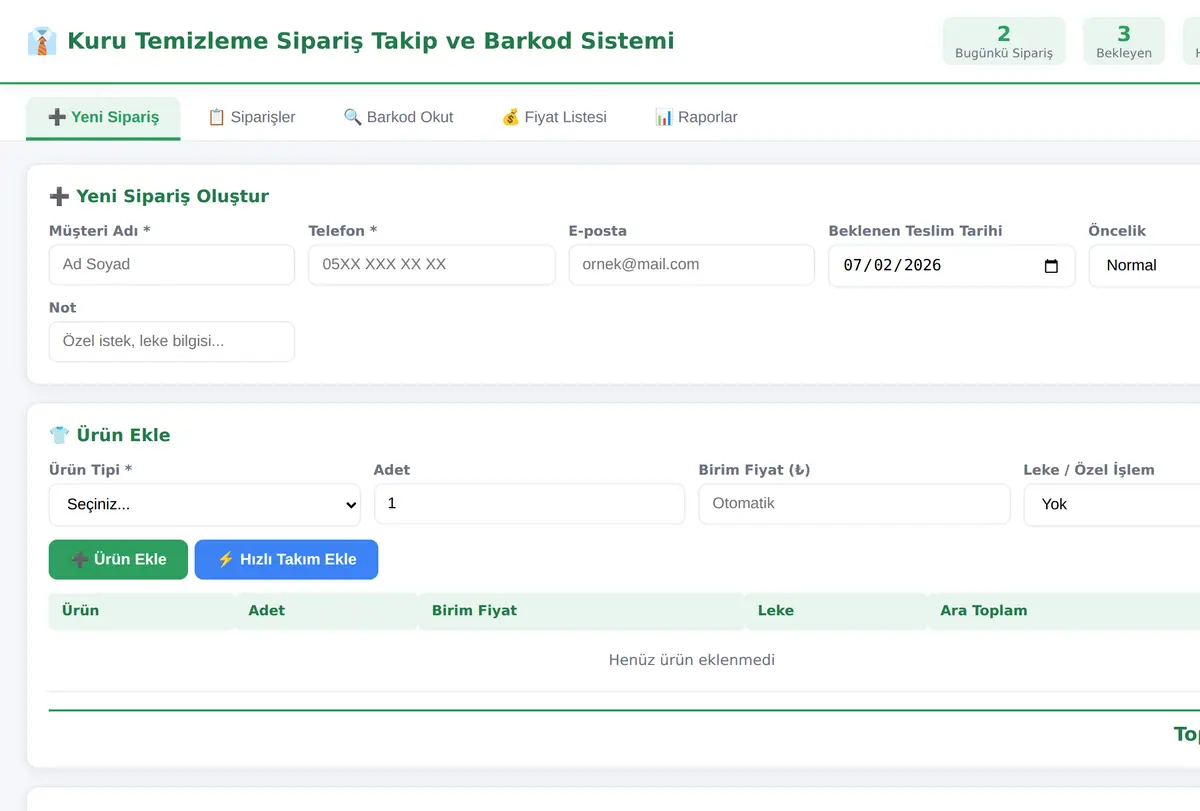Open the date picker calendar icon
This screenshot has height=811, width=1200.
(1051, 266)
